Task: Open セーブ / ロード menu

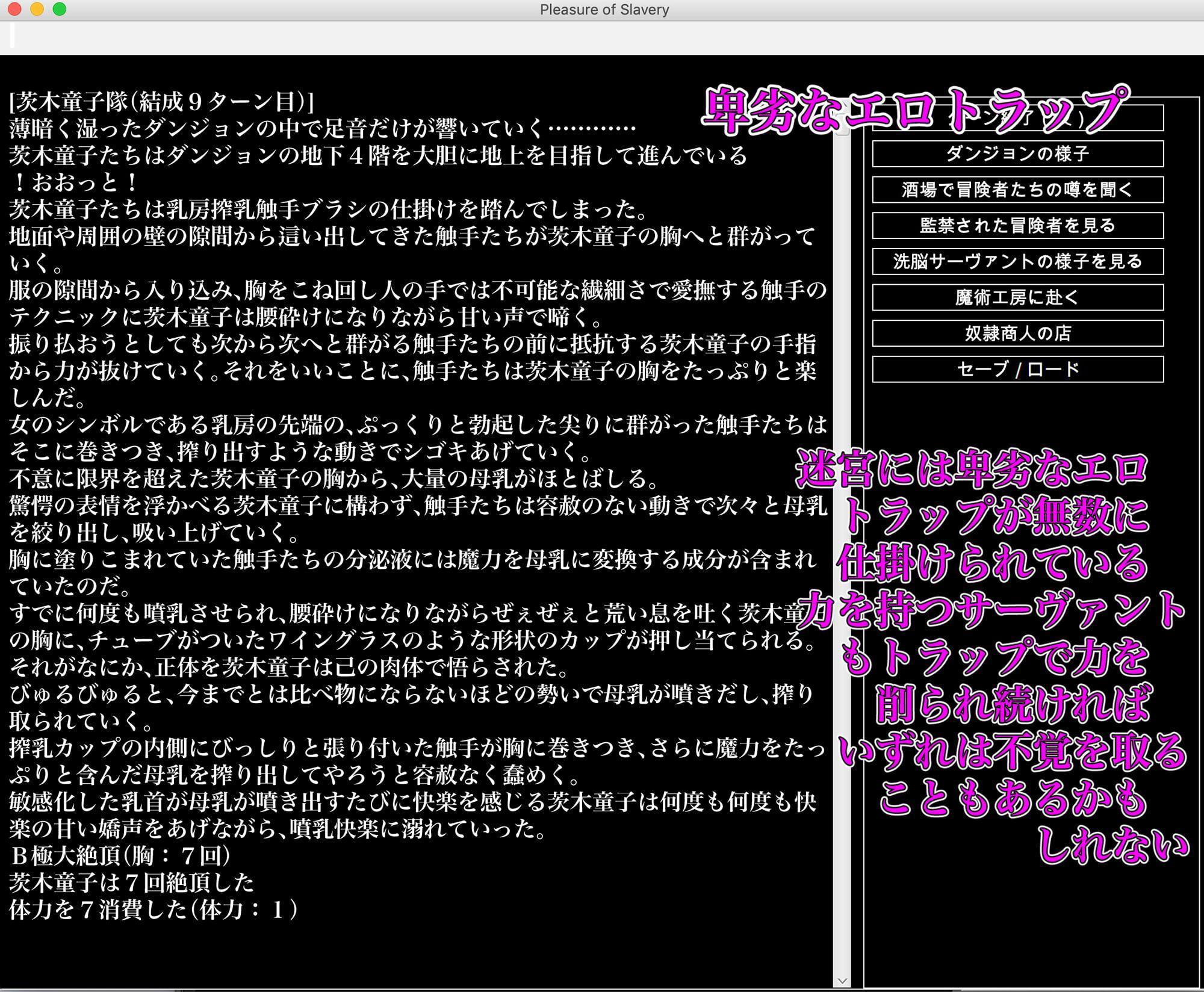Action: (1017, 369)
